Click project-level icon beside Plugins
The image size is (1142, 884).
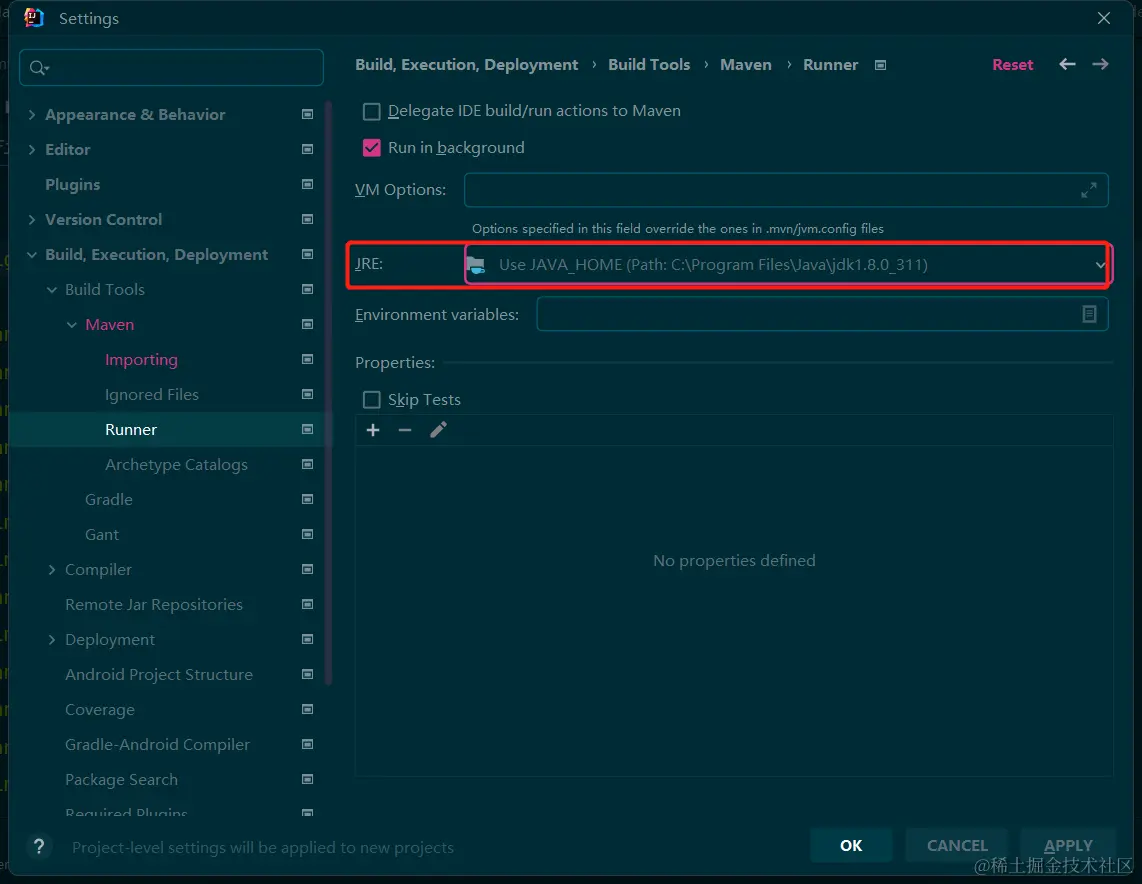[x=307, y=184]
